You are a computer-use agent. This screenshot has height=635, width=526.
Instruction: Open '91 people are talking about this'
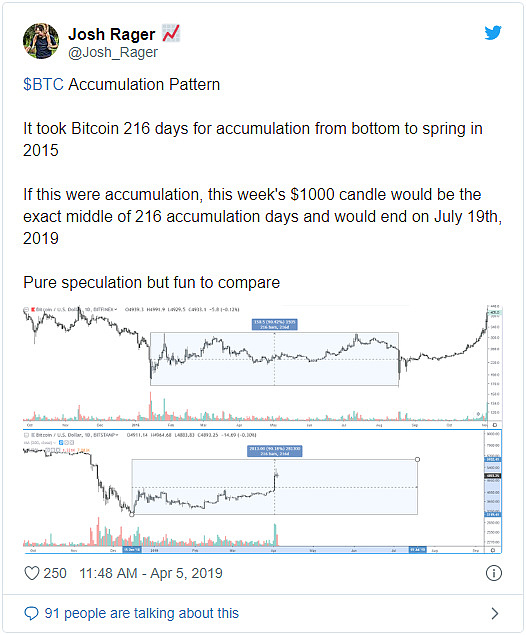click(142, 613)
